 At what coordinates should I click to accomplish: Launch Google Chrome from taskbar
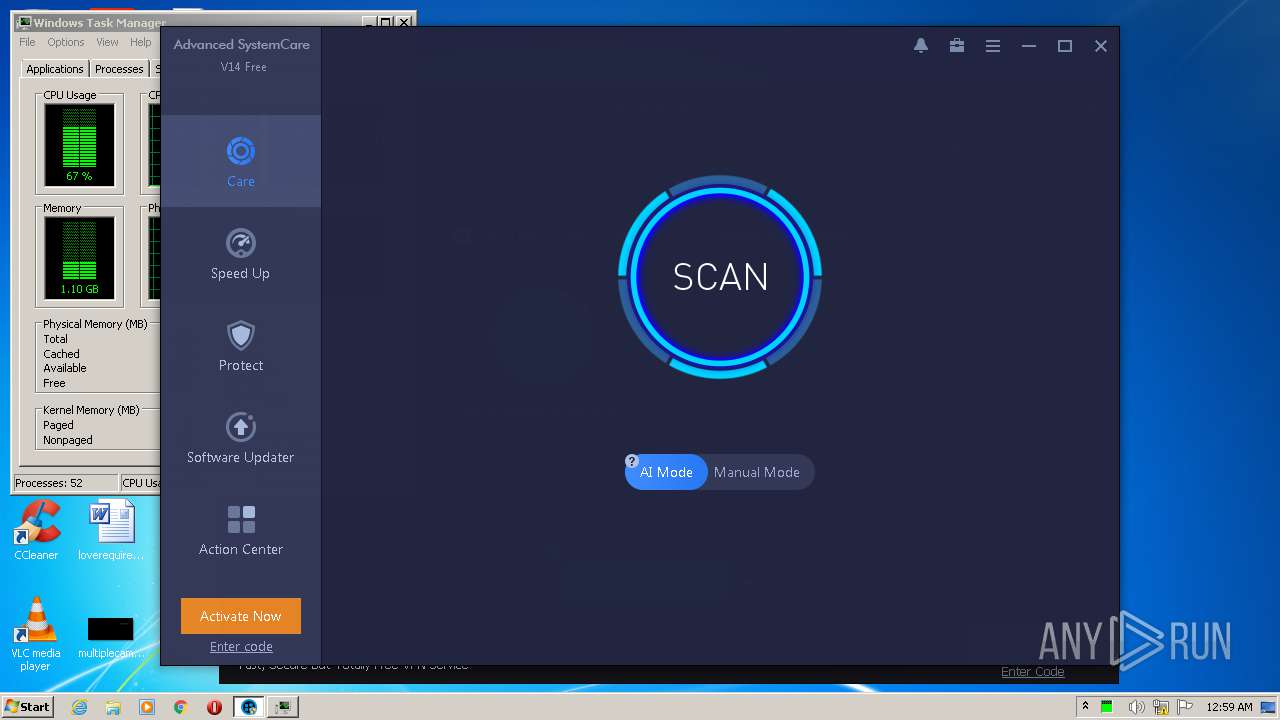pyautogui.click(x=181, y=707)
